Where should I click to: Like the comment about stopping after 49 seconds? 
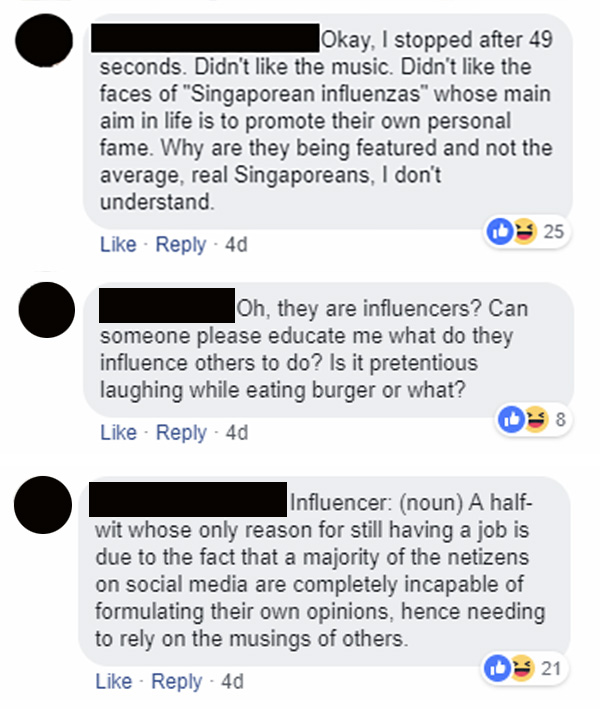pos(118,244)
